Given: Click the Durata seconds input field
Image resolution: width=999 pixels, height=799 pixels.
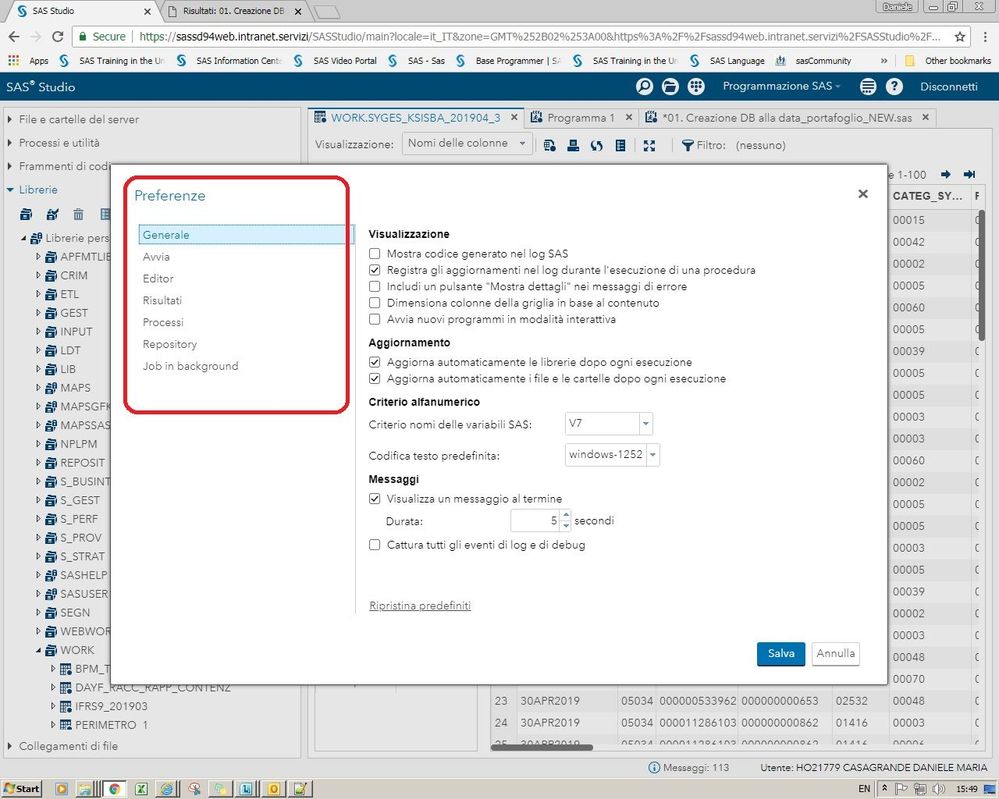Looking at the screenshot, I should coord(535,521).
